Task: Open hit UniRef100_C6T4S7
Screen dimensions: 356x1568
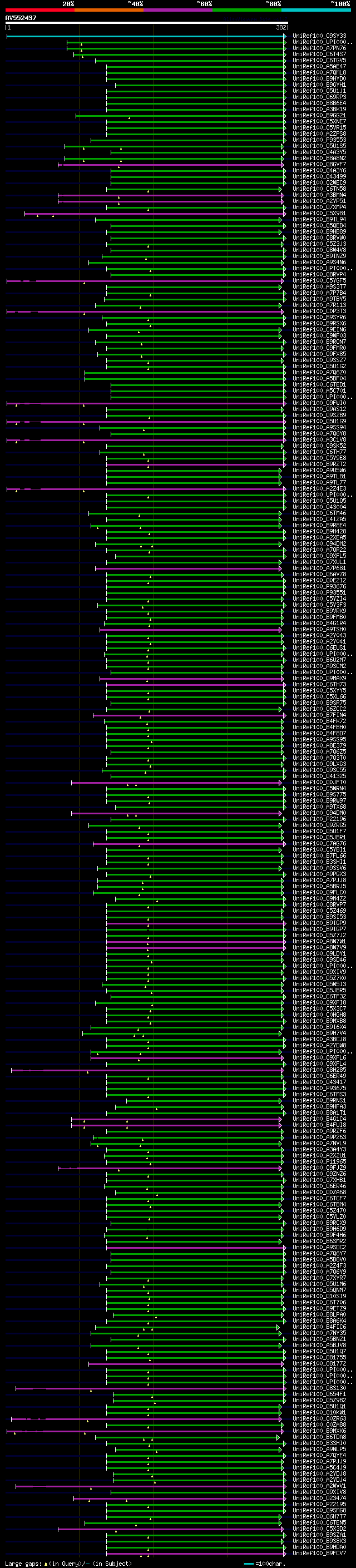Action: [319, 54]
